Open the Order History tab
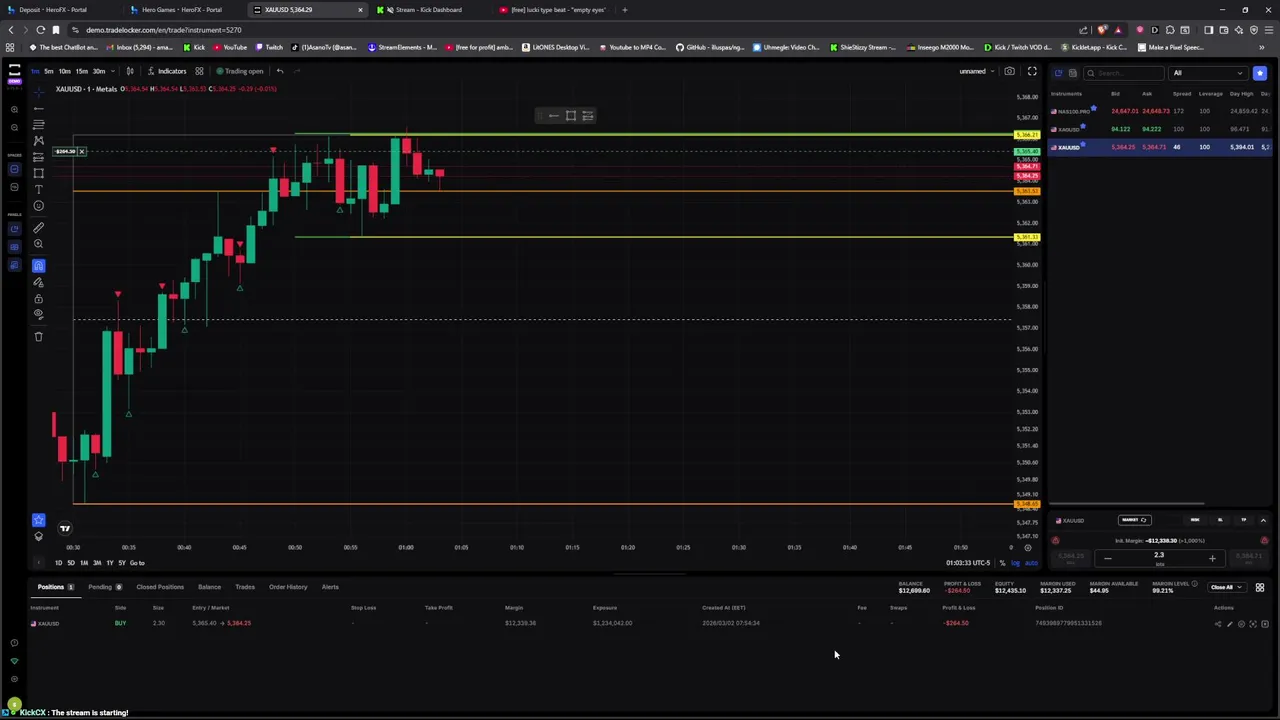Image resolution: width=1280 pixels, height=720 pixels. (288, 587)
